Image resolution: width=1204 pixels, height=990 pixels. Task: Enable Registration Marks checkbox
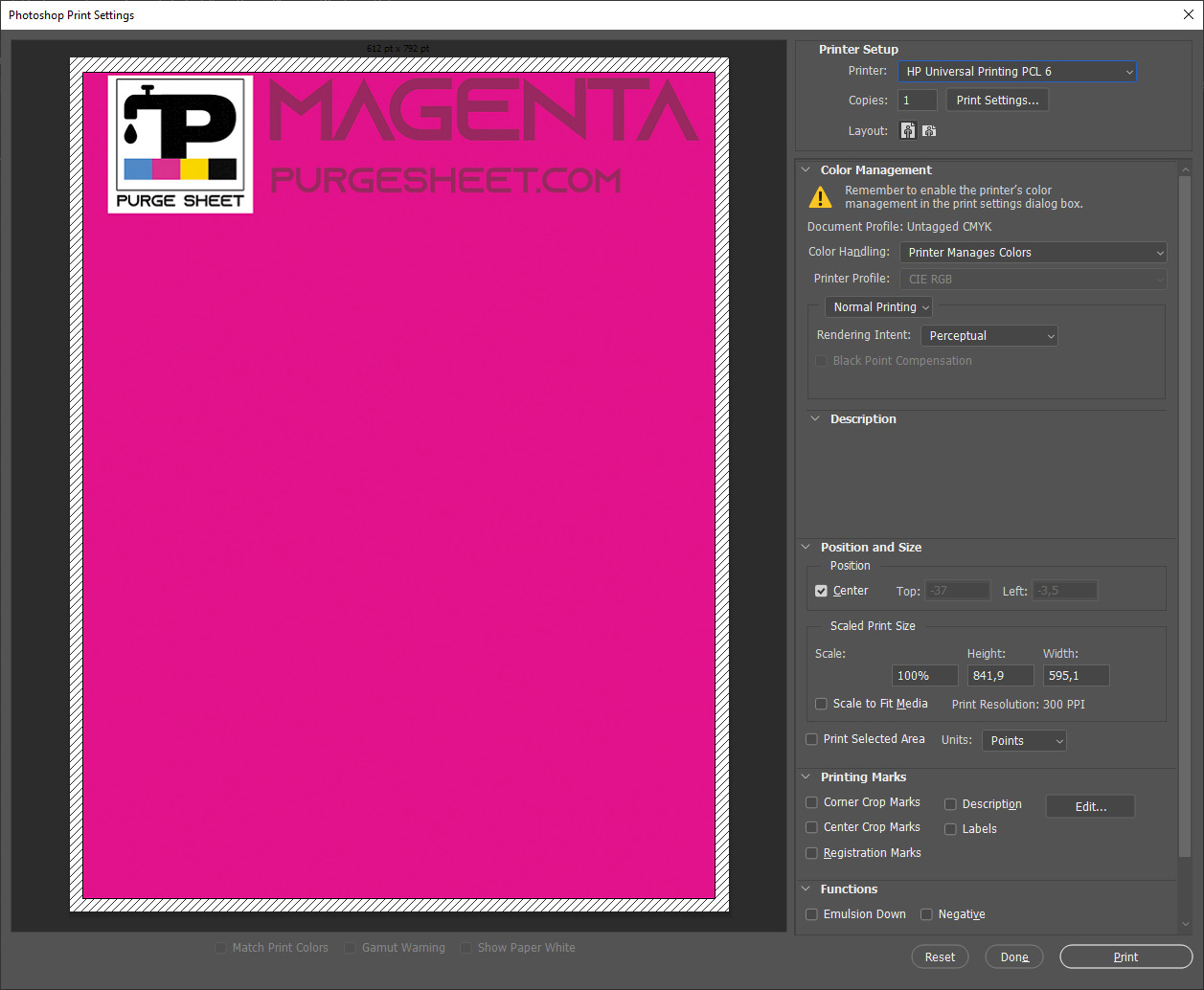[811, 853]
